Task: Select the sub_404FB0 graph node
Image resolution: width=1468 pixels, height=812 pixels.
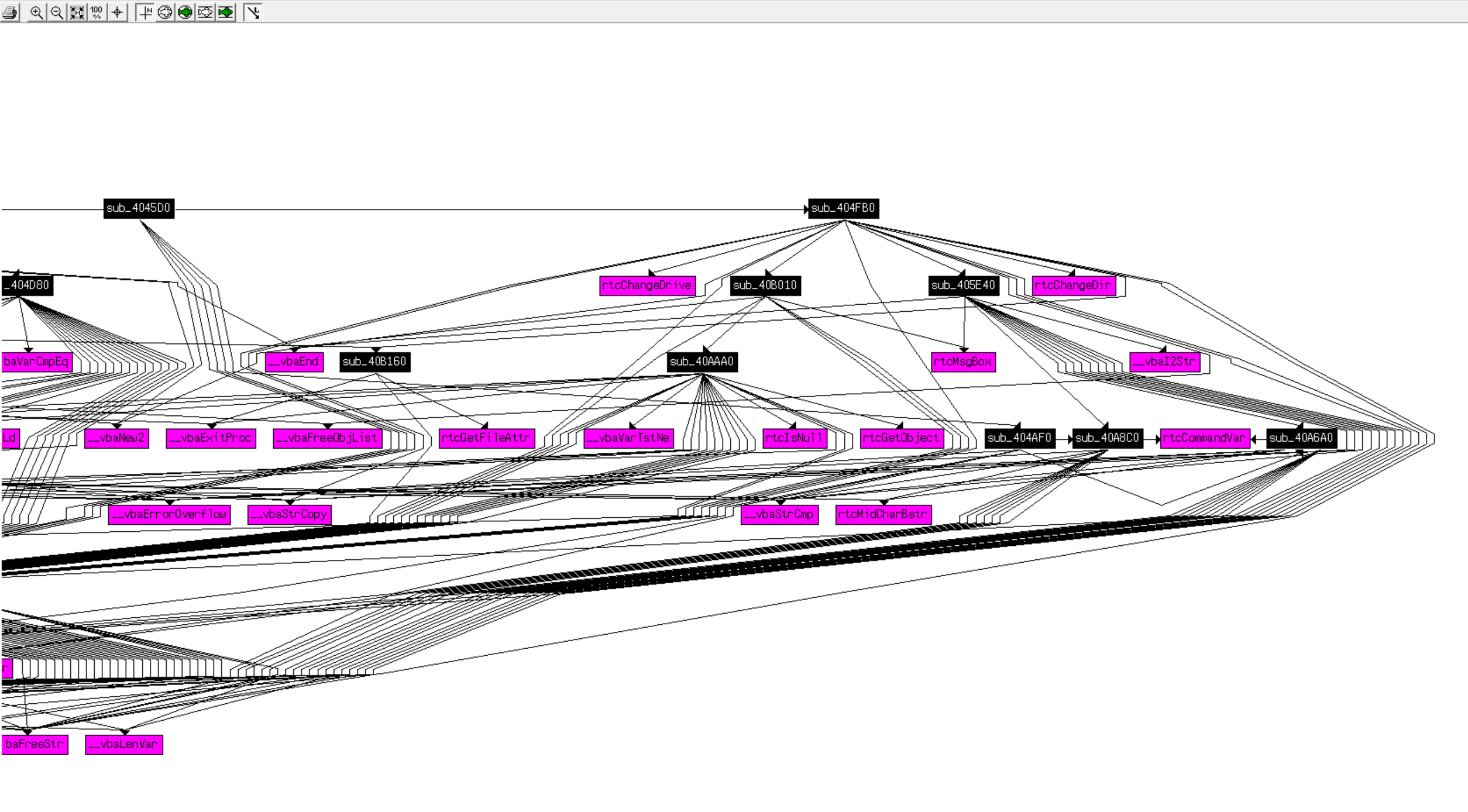Action: [x=843, y=209]
